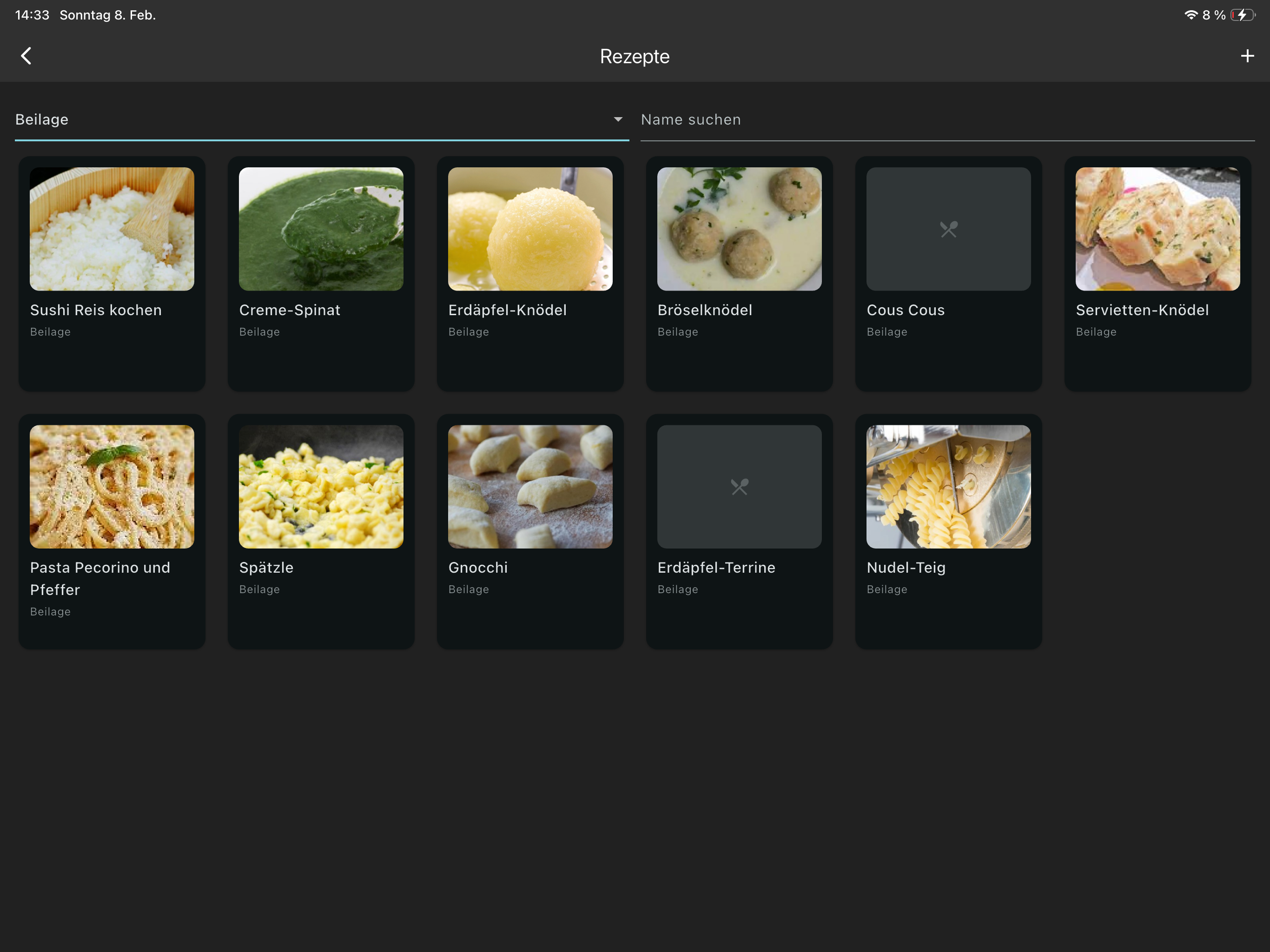The image size is (1270, 952).
Task: Select the Servietten-Knödel title
Action: click(1142, 310)
